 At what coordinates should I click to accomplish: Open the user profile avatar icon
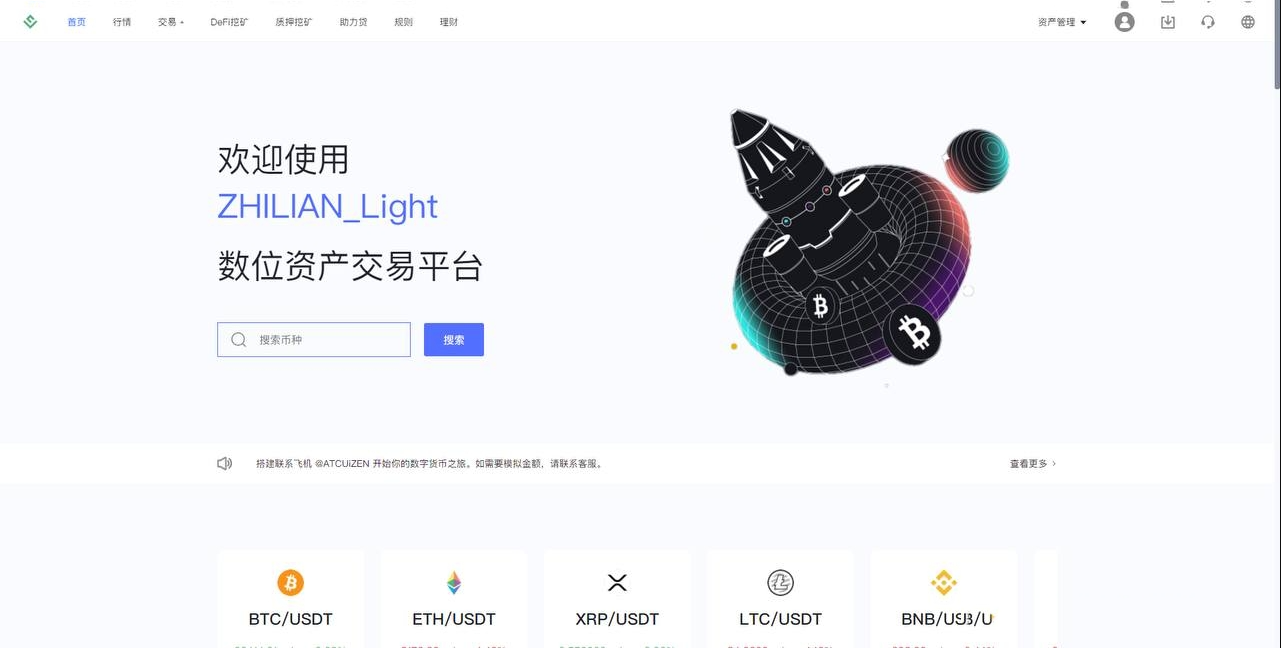1125,22
